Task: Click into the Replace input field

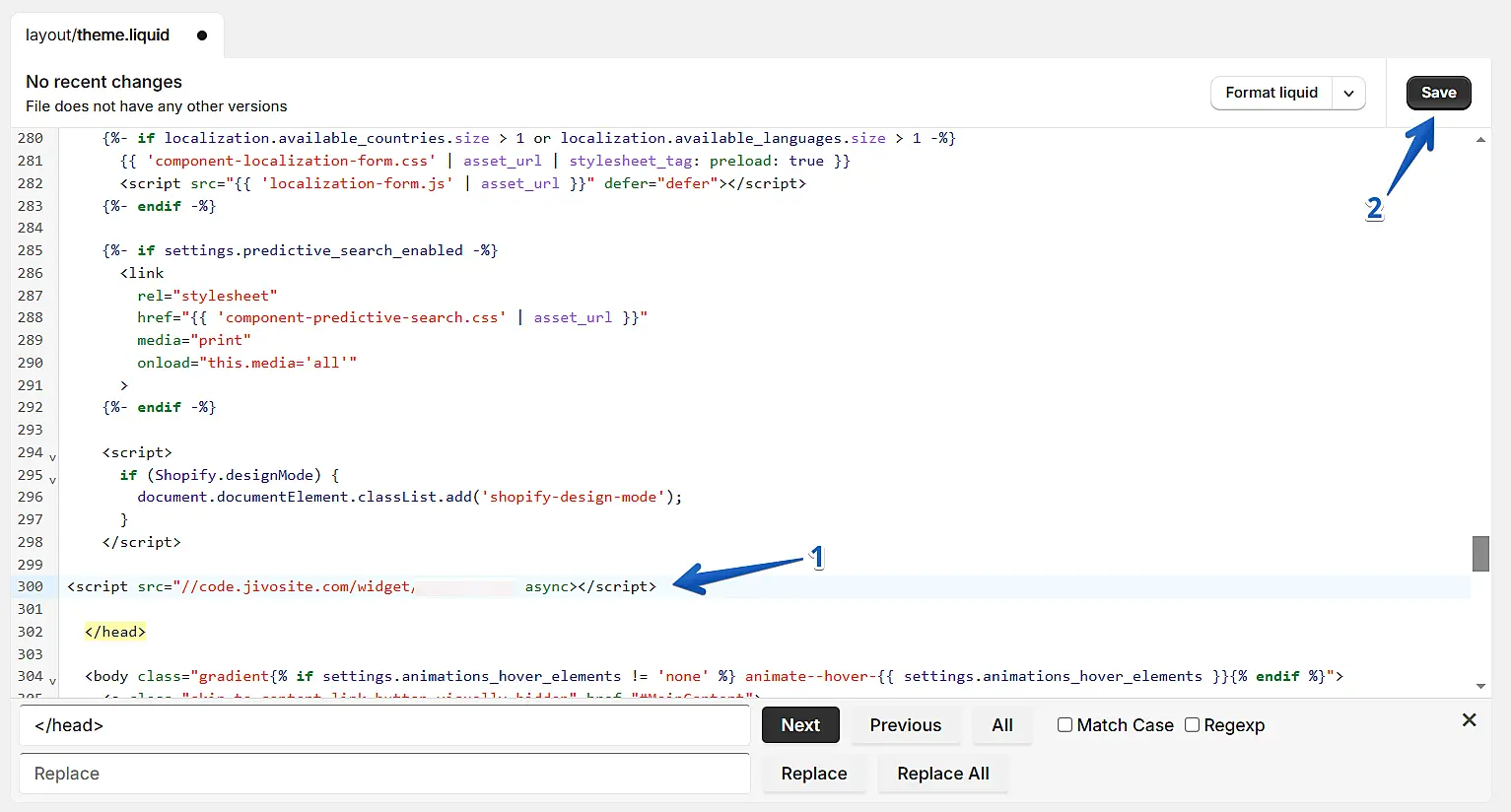Action: tap(384, 774)
